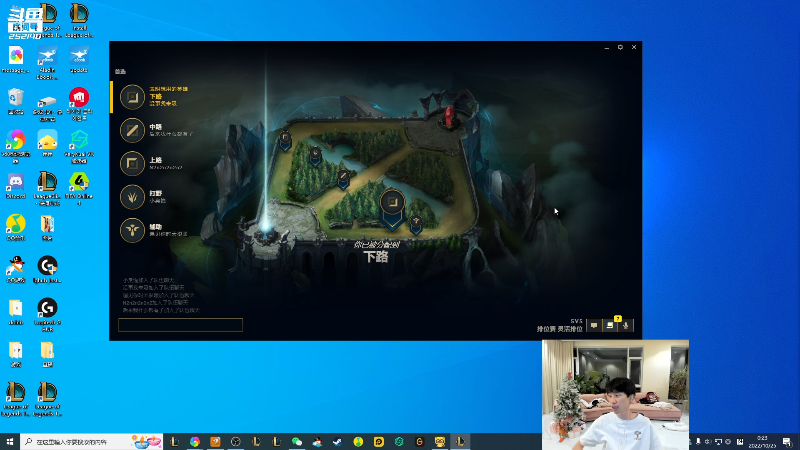Open the Aladin Ebook desktop shortcut
The image size is (800, 450).
47,63
